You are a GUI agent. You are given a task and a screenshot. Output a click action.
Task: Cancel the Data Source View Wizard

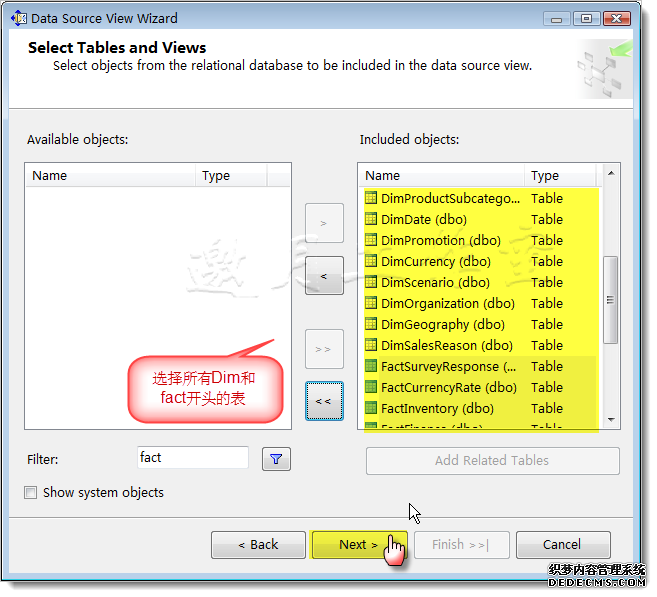(x=562, y=545)
